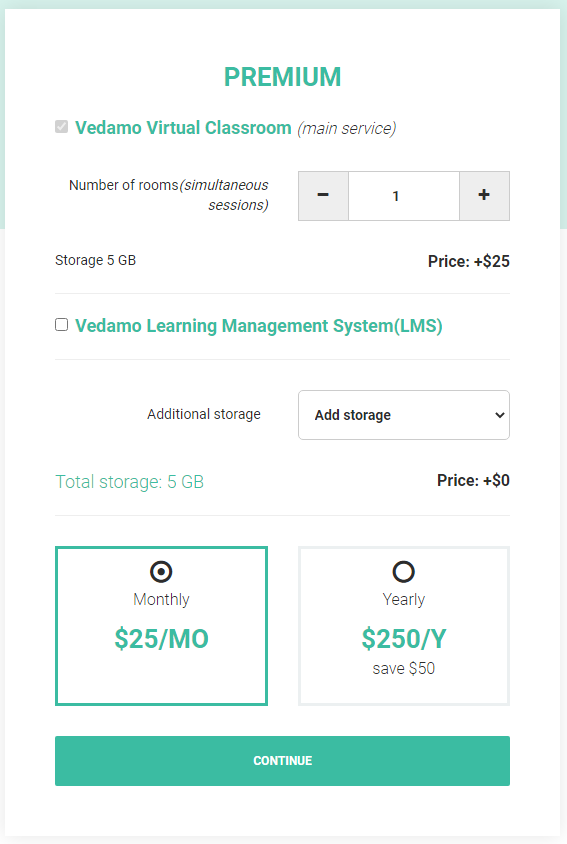Click the CONTINUE button
The image size is (567, 844).
[x=282, y=761]
